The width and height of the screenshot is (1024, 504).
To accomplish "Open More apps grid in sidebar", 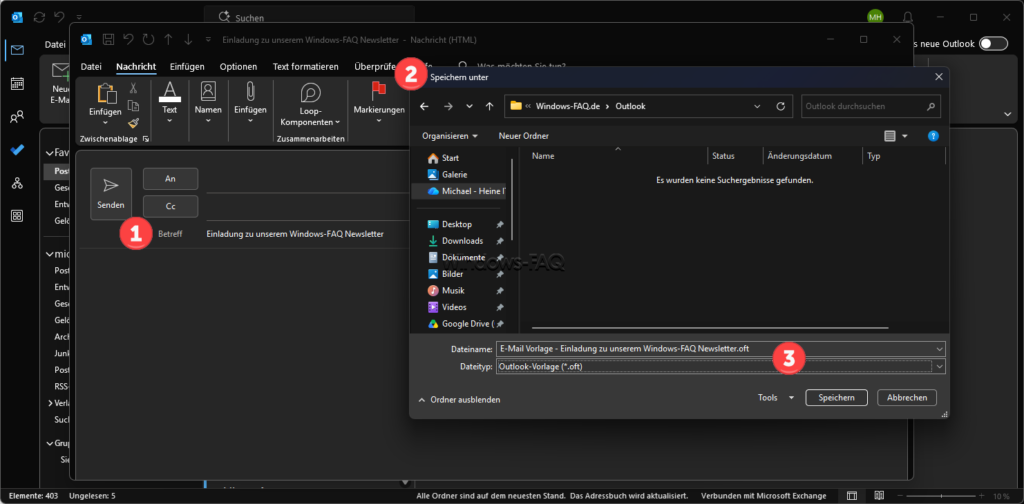I will (x=18, y=215).
